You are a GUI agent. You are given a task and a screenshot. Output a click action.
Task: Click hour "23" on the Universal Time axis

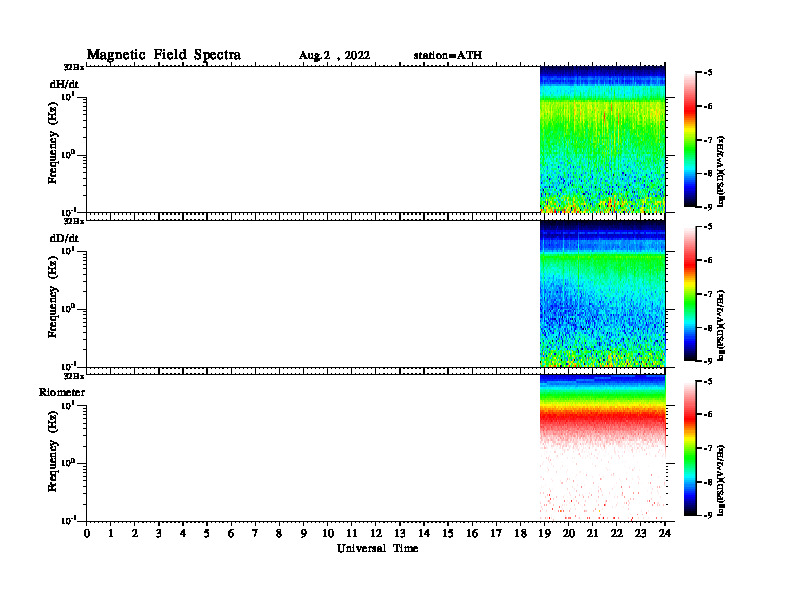click(641, 533)
